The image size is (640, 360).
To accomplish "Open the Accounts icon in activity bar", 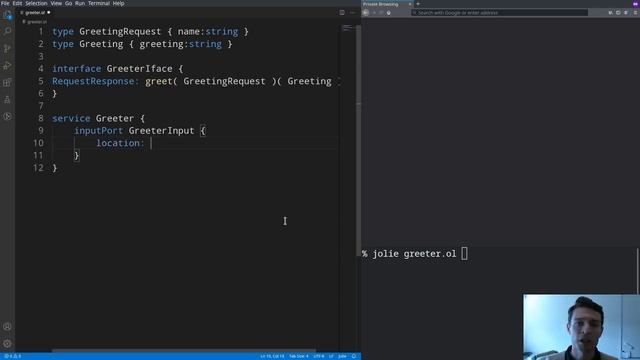I will (7, 327).
